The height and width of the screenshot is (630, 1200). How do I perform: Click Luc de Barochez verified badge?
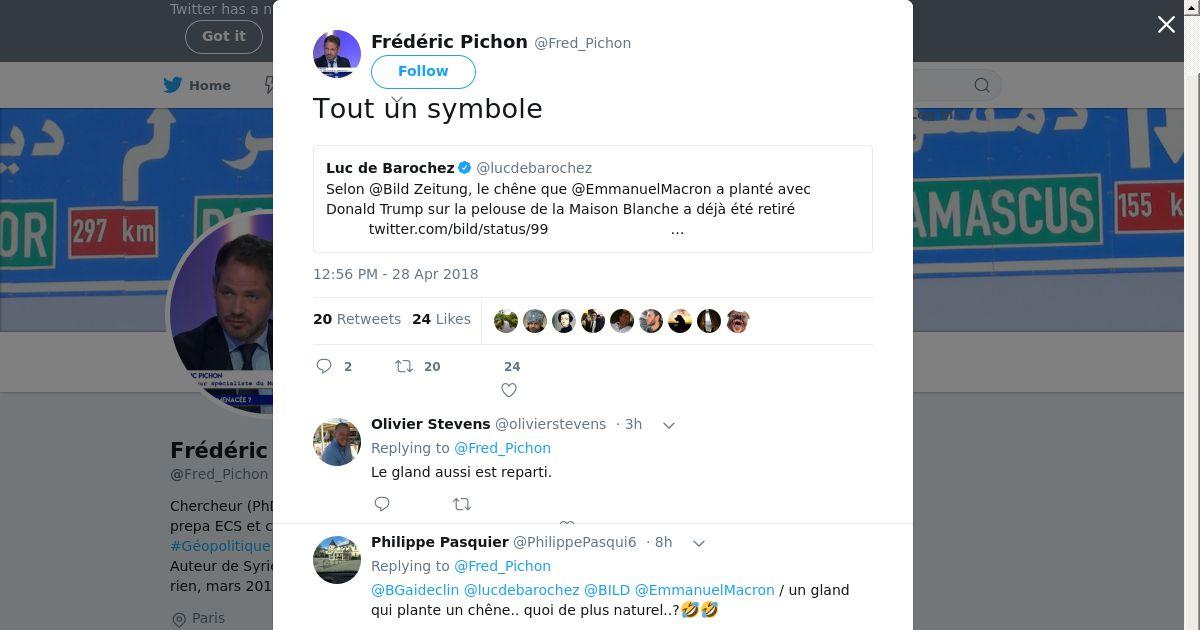pos(464,168)
